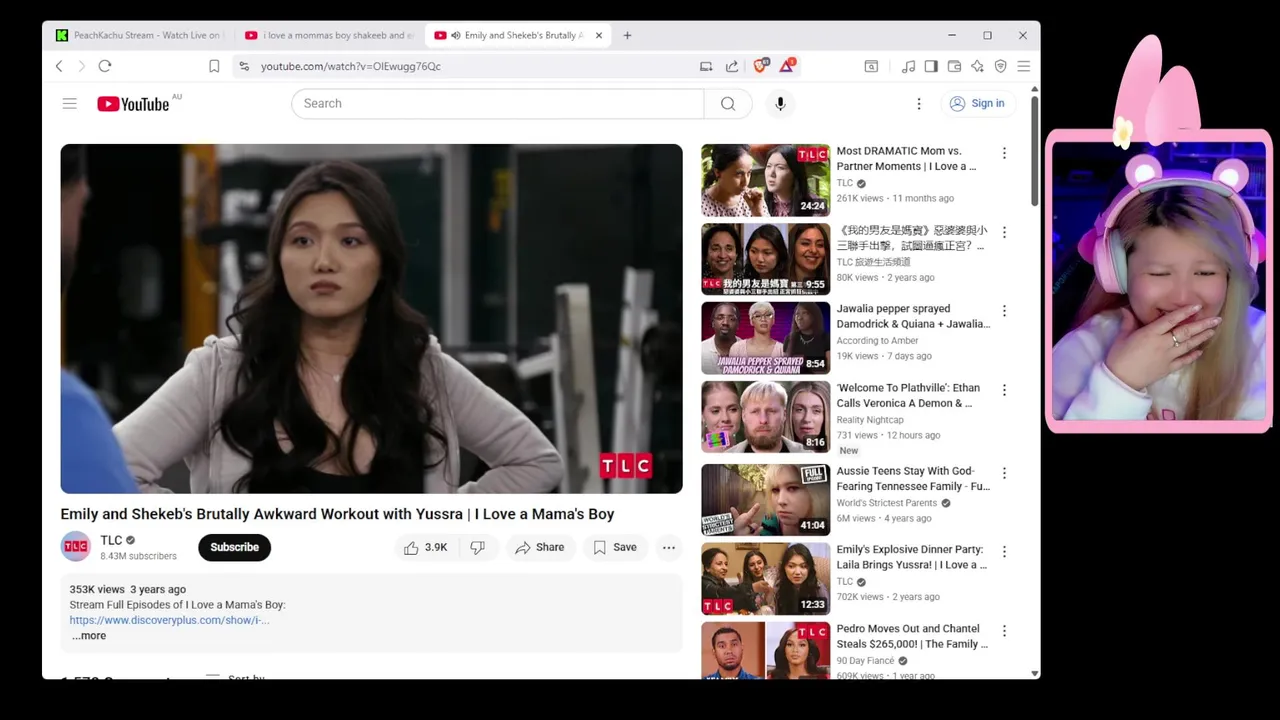Open the Leo AI sparkle icon
Viewport: 1280px width, 720px height.
(x=977, y=66)
